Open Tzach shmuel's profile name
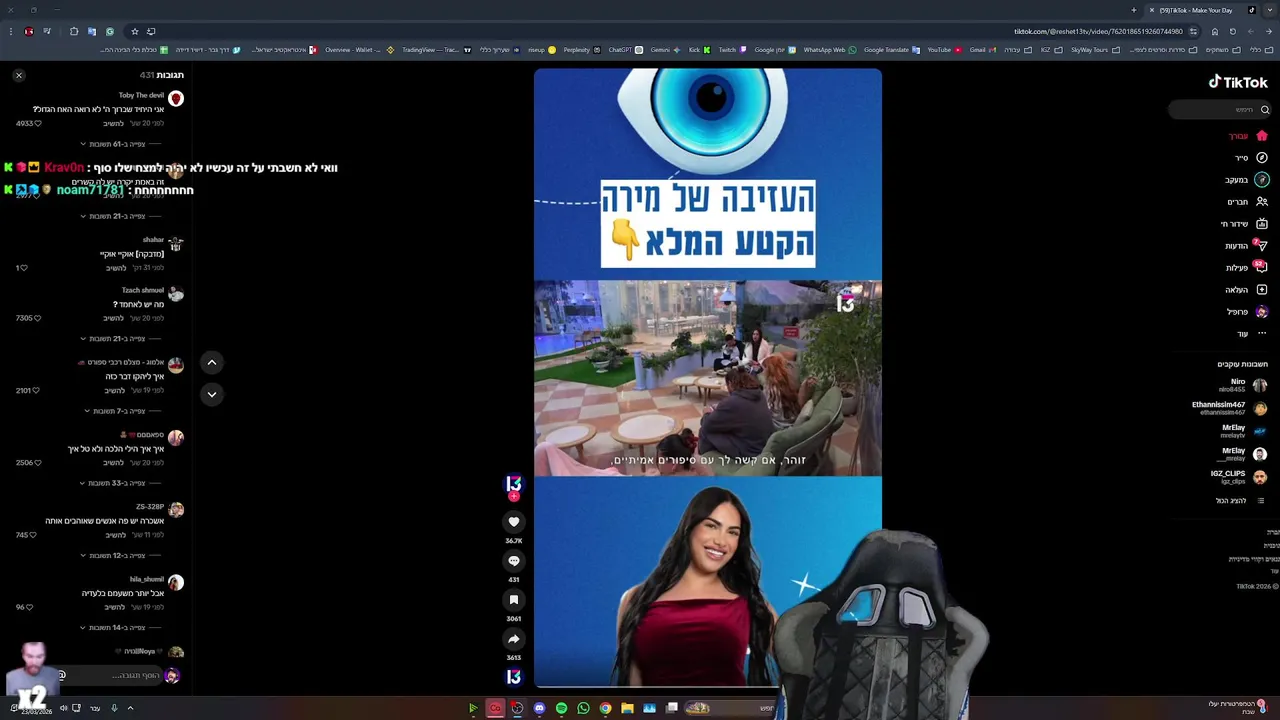 (x=143, y=290)
